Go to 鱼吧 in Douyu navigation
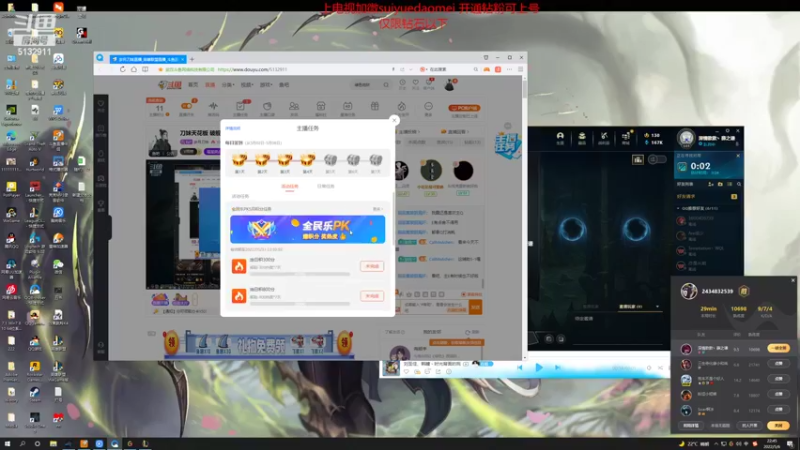This screenshot has width=800, height=450. (284, 85)
